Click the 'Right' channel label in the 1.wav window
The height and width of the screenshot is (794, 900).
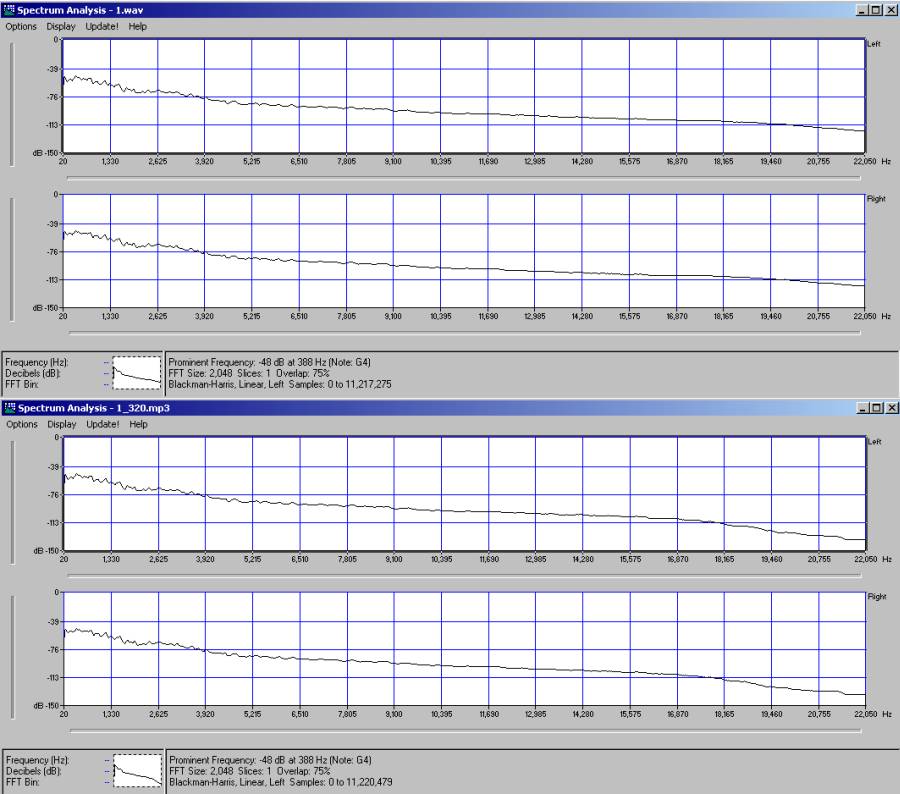click(x=876, y=199)
